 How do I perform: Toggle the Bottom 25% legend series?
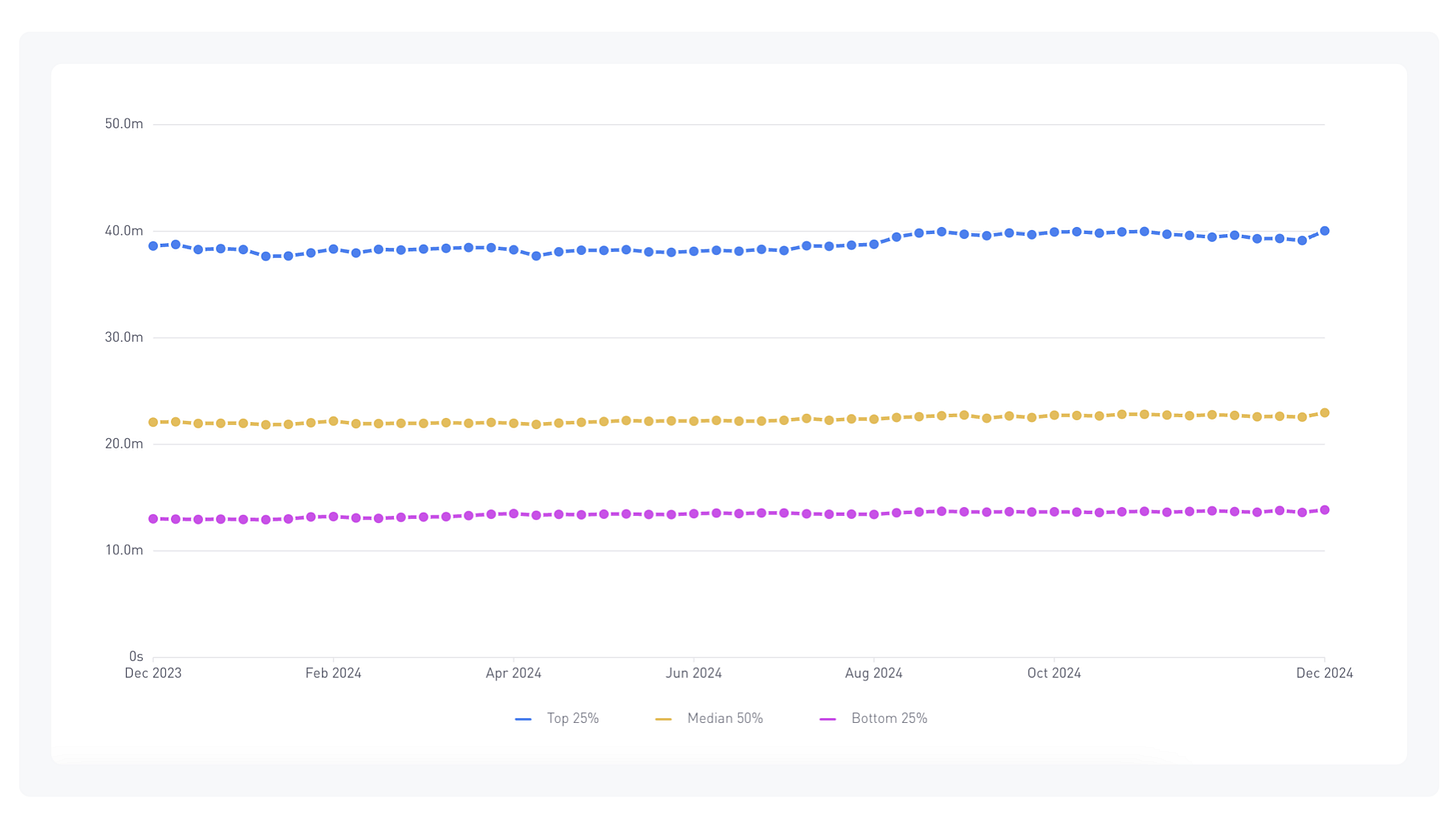[873, 718]
